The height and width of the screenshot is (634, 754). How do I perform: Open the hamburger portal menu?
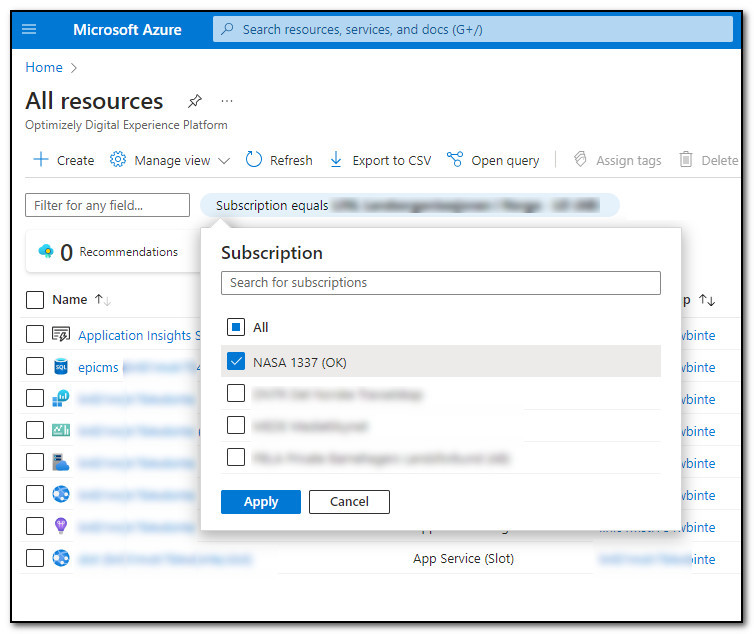pos(29,29)
